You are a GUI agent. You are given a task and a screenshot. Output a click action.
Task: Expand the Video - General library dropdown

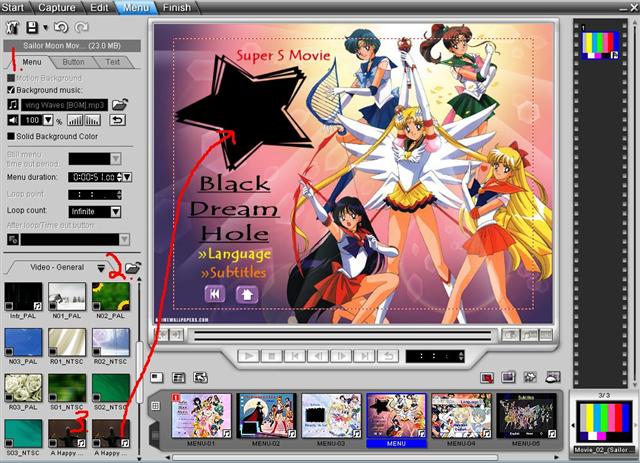point(101,268)
